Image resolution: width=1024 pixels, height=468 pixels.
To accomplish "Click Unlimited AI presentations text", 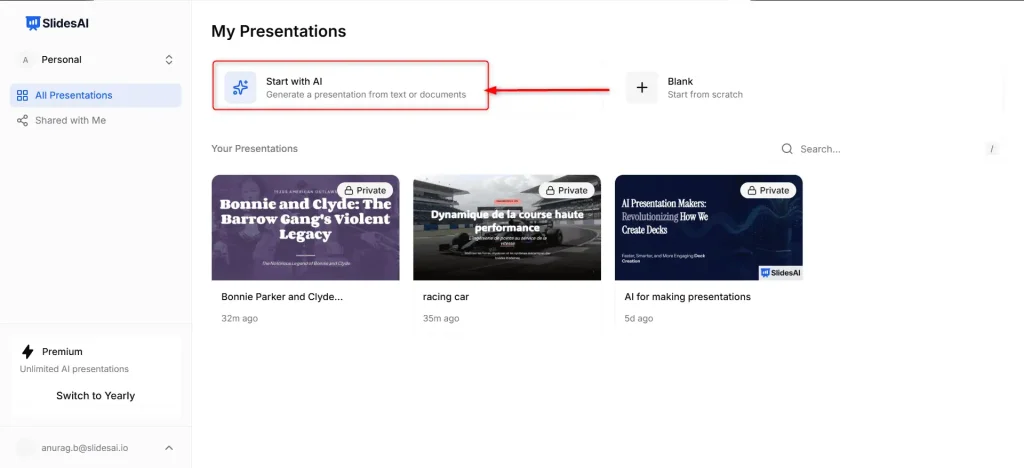I will click(x=74, y=369).
